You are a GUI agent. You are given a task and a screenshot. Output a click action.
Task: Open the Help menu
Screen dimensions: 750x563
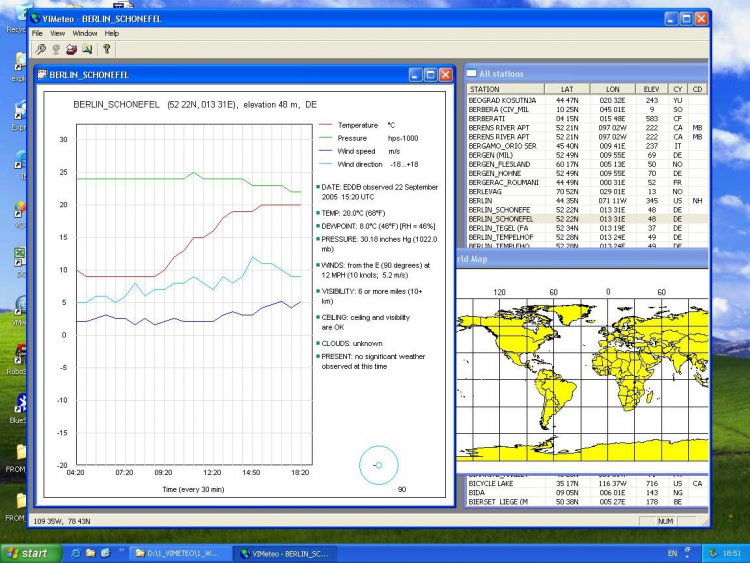(x=111, y=33)
